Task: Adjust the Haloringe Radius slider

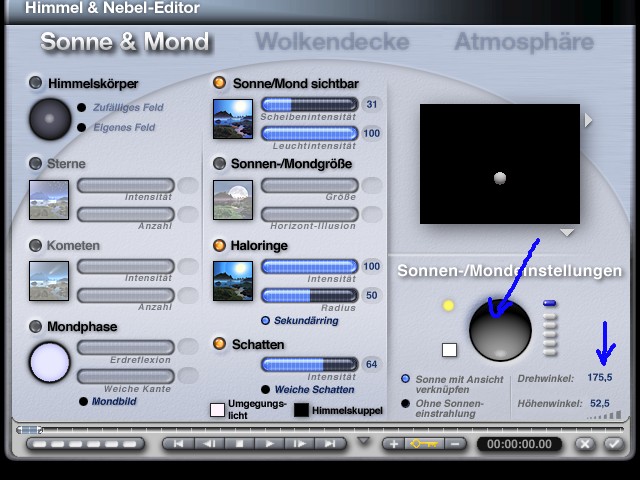Action: (x=310, y=296)
